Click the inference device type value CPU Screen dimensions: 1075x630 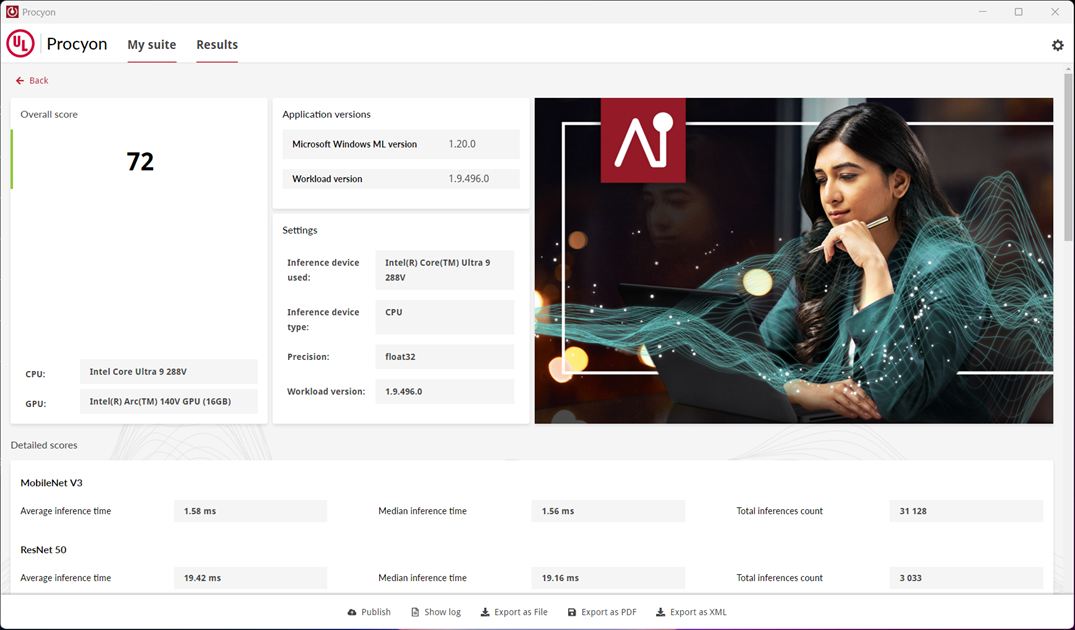click(445, 317)
